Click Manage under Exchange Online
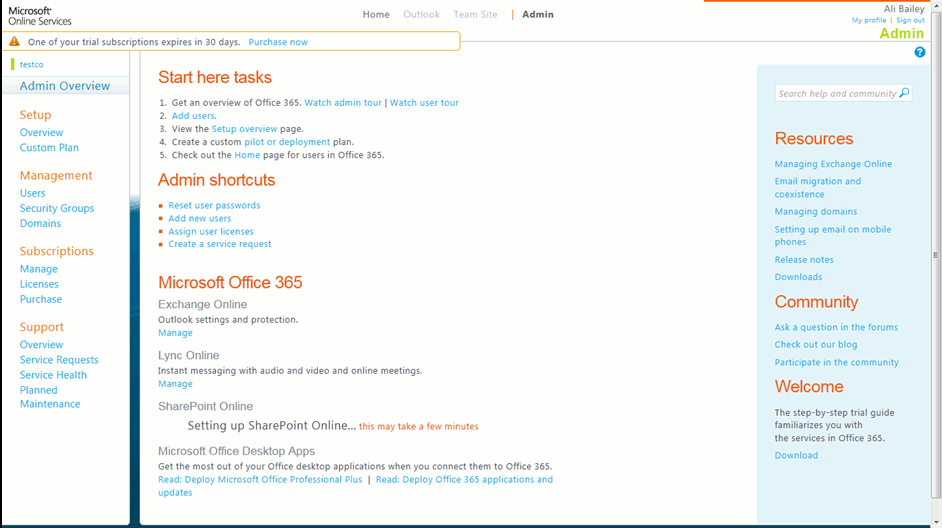Screen dimensions: 942x528 (175, 333)
